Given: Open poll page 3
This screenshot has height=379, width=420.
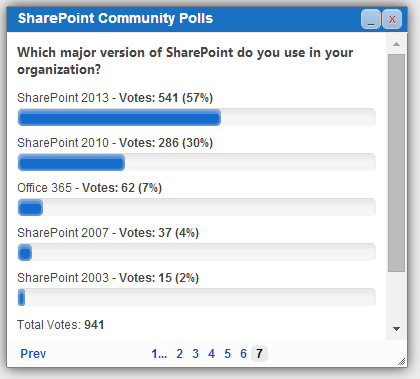Looking at the screenshot, I should [x=195, y=354].
